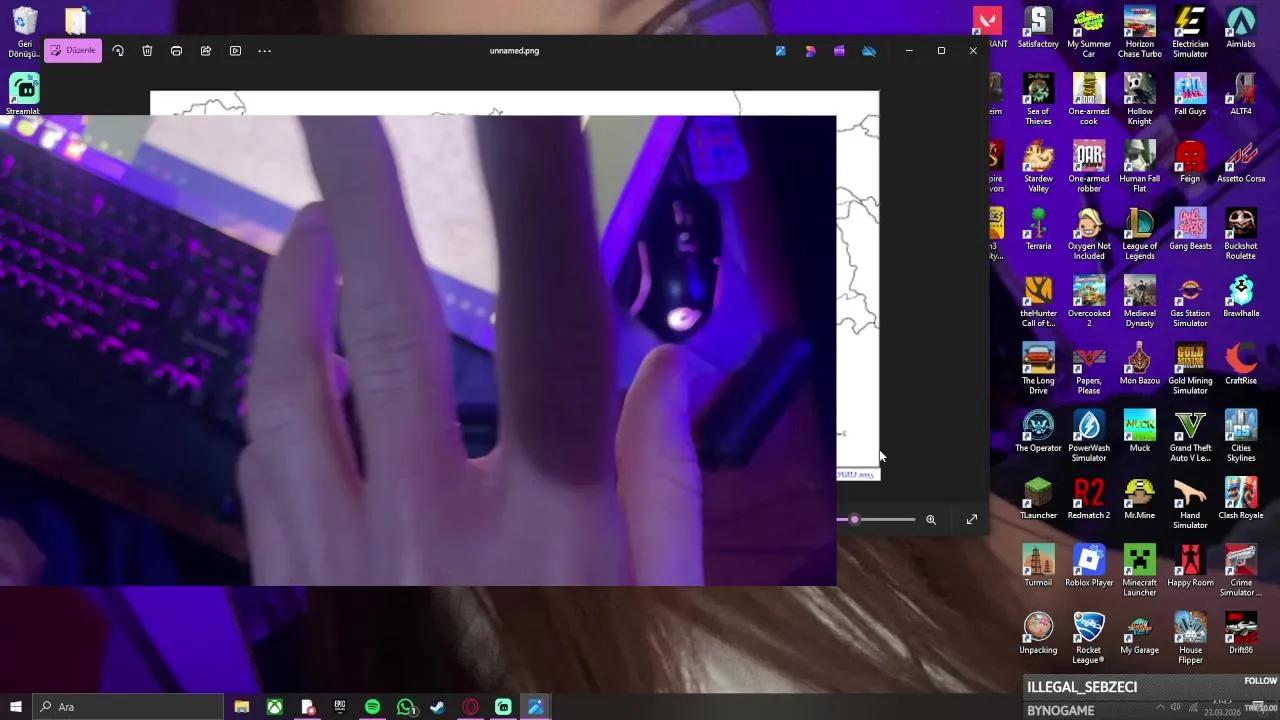Click the unnamed.png file title
This screenshot has width=1280, height=720.
point(514,51)
